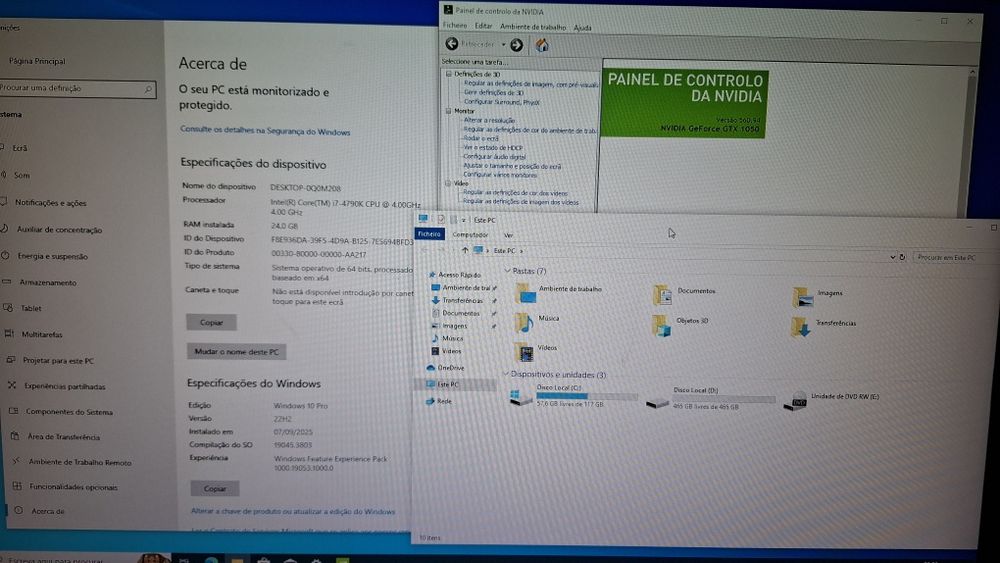Open the Ver ribbon tab in Explorer

click(x=508, y=235)
